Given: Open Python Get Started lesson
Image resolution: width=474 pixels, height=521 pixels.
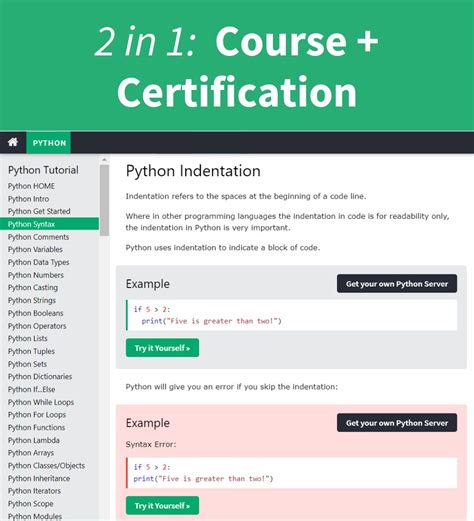Looking at the screenshot, I should (x=39, y=211).
